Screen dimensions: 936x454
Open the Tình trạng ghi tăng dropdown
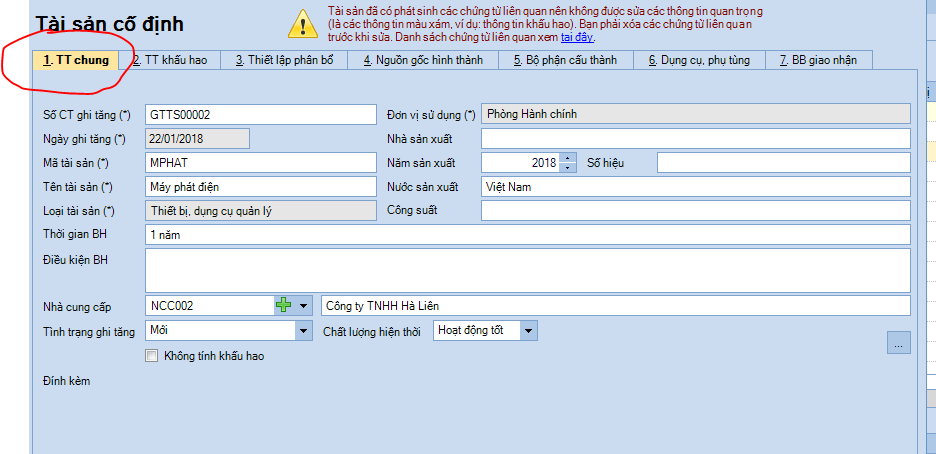point(304,330)
